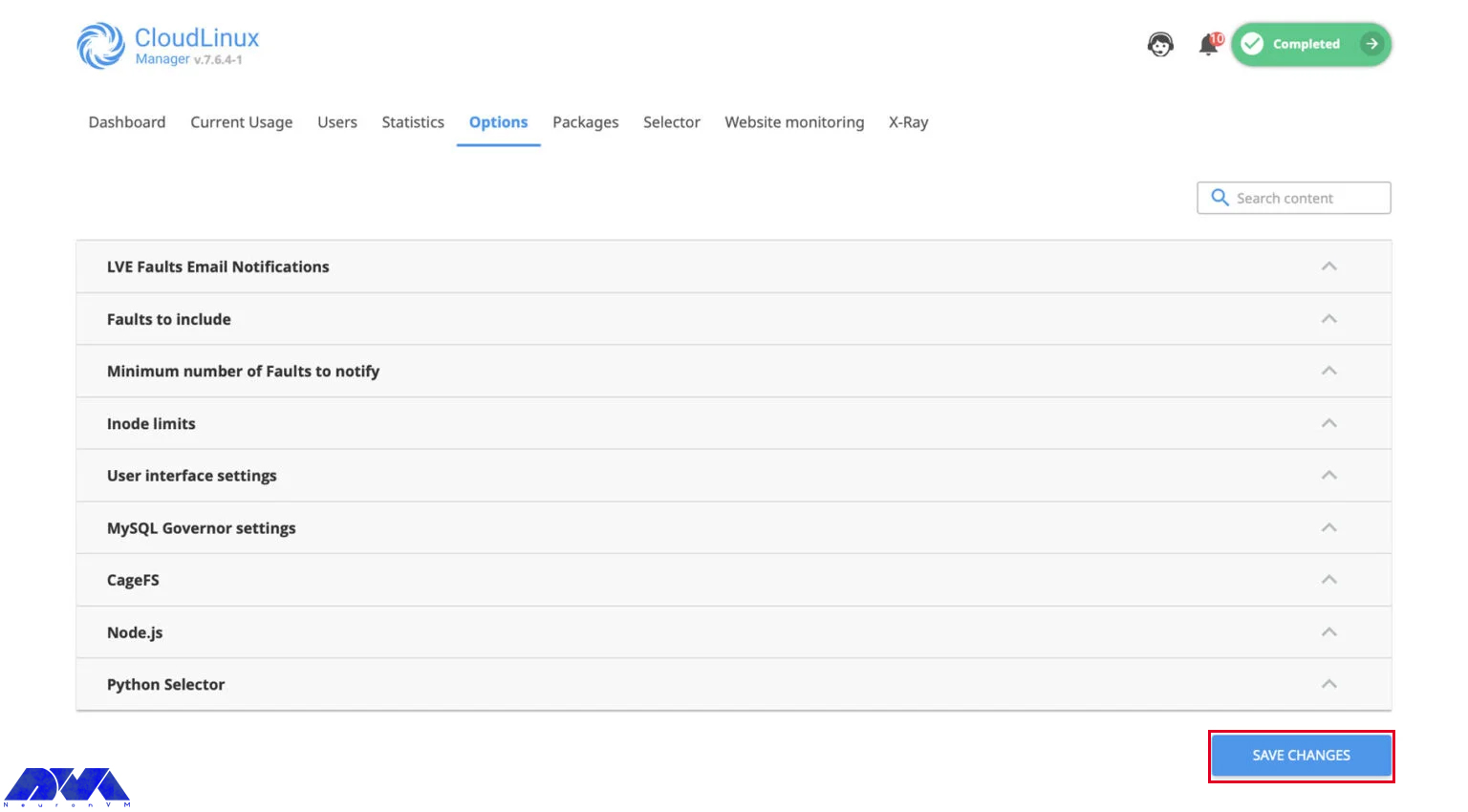Click the green checkmark in the Completed badge
This screenshot has width=1468, height=812.
(1252, 44)
